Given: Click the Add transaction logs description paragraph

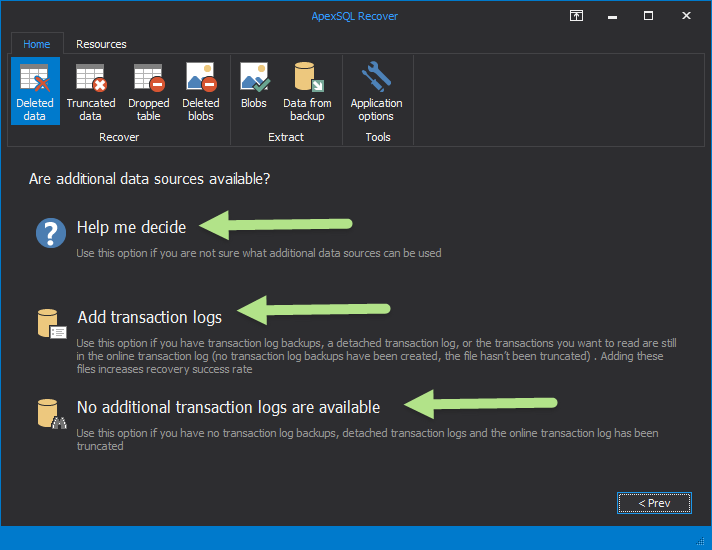Looking at the screenshot, I should (376, 356).
